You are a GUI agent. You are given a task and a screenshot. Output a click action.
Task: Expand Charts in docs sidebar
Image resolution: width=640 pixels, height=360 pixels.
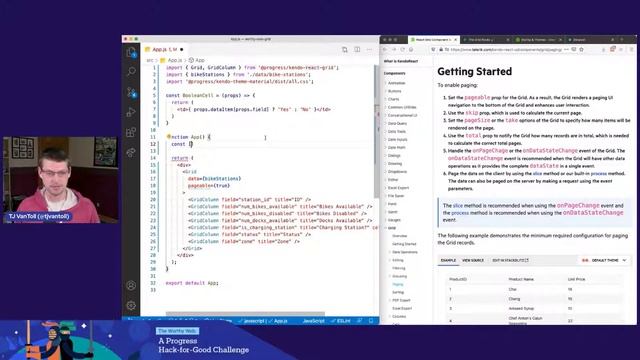[x=393, y=99]
